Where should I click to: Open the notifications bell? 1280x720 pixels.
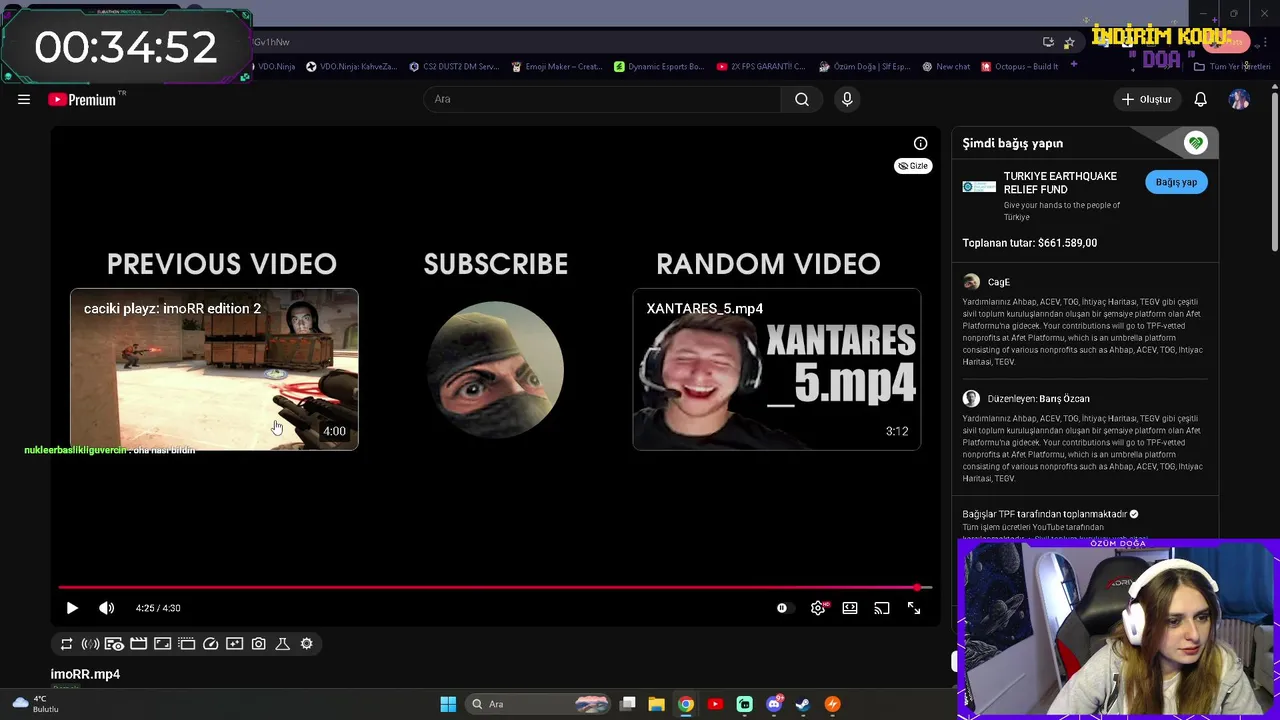(x=1201, y=99)
